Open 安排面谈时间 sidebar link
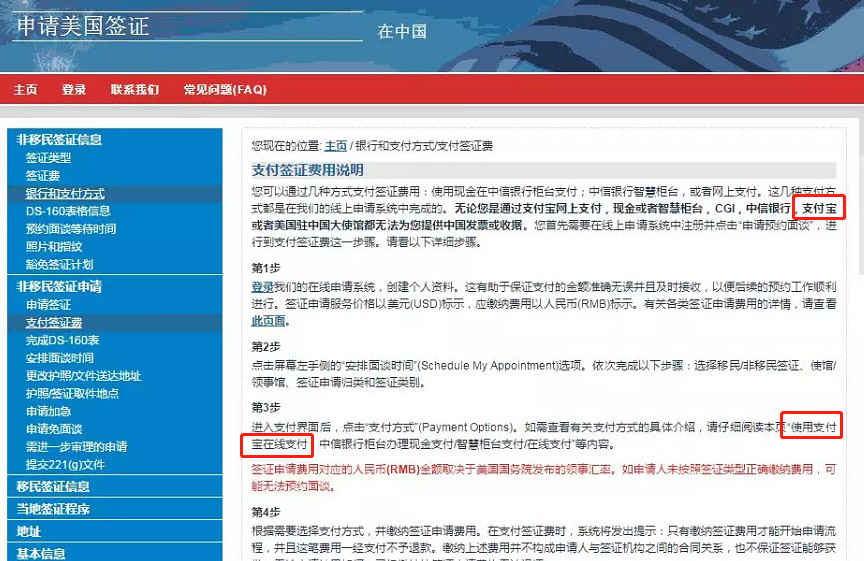The image size is (864, 561). (x=60, y=358)
